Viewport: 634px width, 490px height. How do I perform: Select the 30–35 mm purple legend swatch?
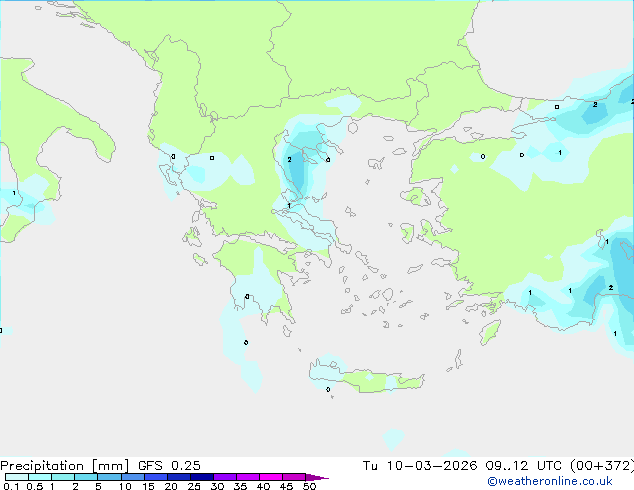click(x=225, y=477)
